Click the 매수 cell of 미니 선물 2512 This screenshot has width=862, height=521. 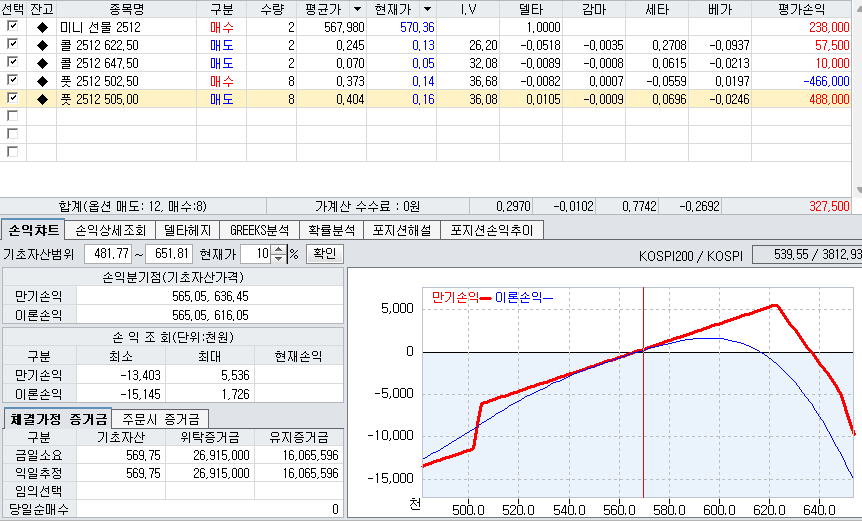pos(222,27)
